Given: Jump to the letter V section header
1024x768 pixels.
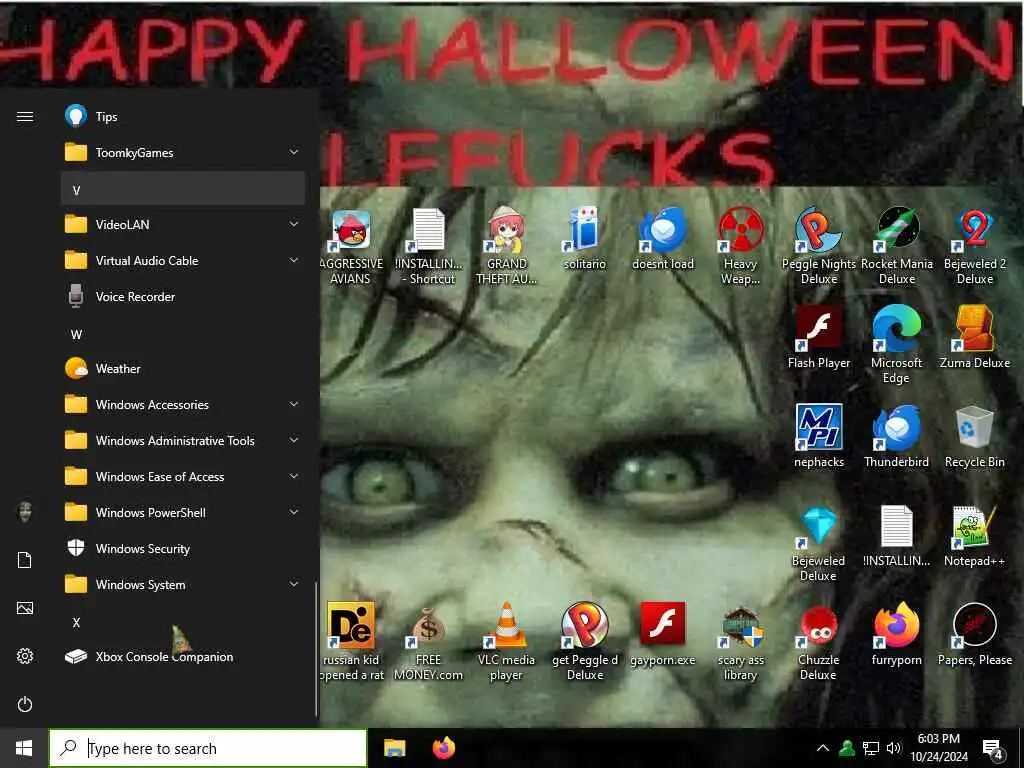Looking at the screenshot, I should pos(184,189).
